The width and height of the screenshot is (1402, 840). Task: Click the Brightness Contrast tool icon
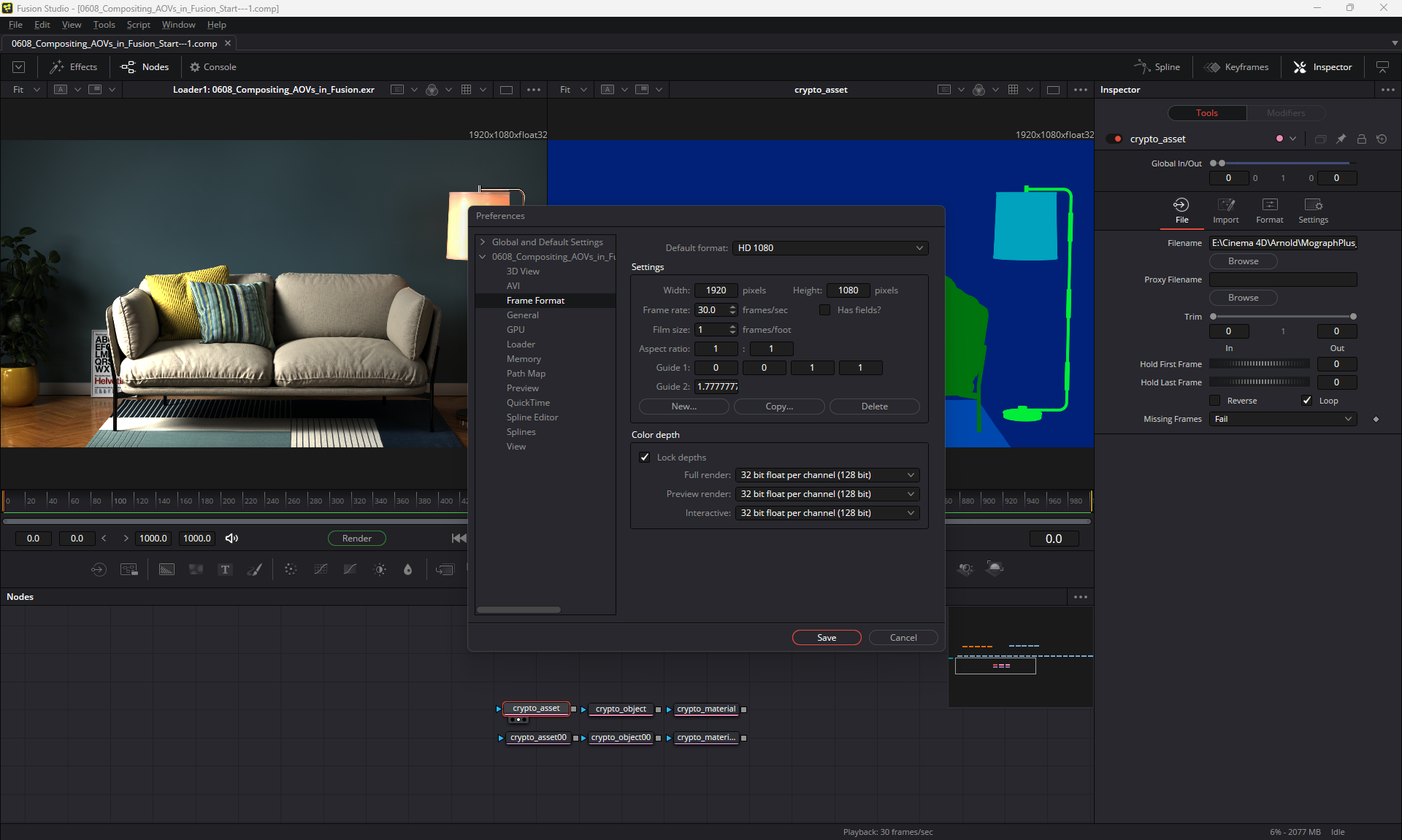[380, 570]
